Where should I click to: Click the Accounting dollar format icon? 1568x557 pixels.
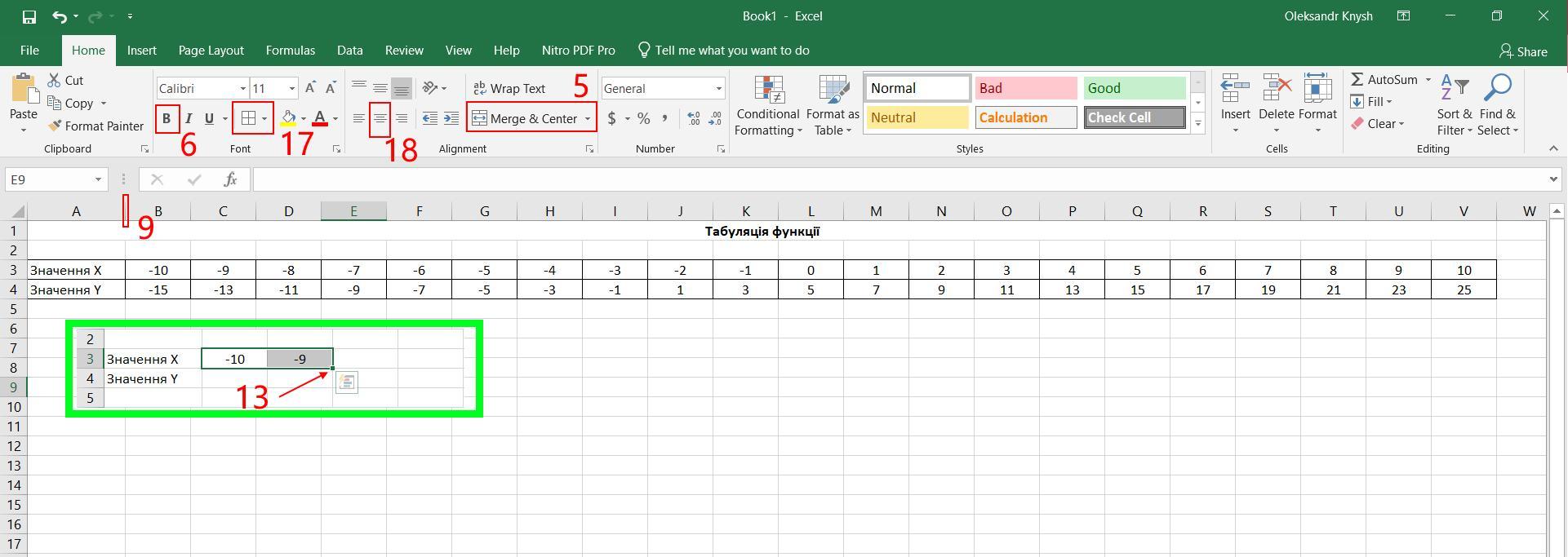[x=611, y=118]
